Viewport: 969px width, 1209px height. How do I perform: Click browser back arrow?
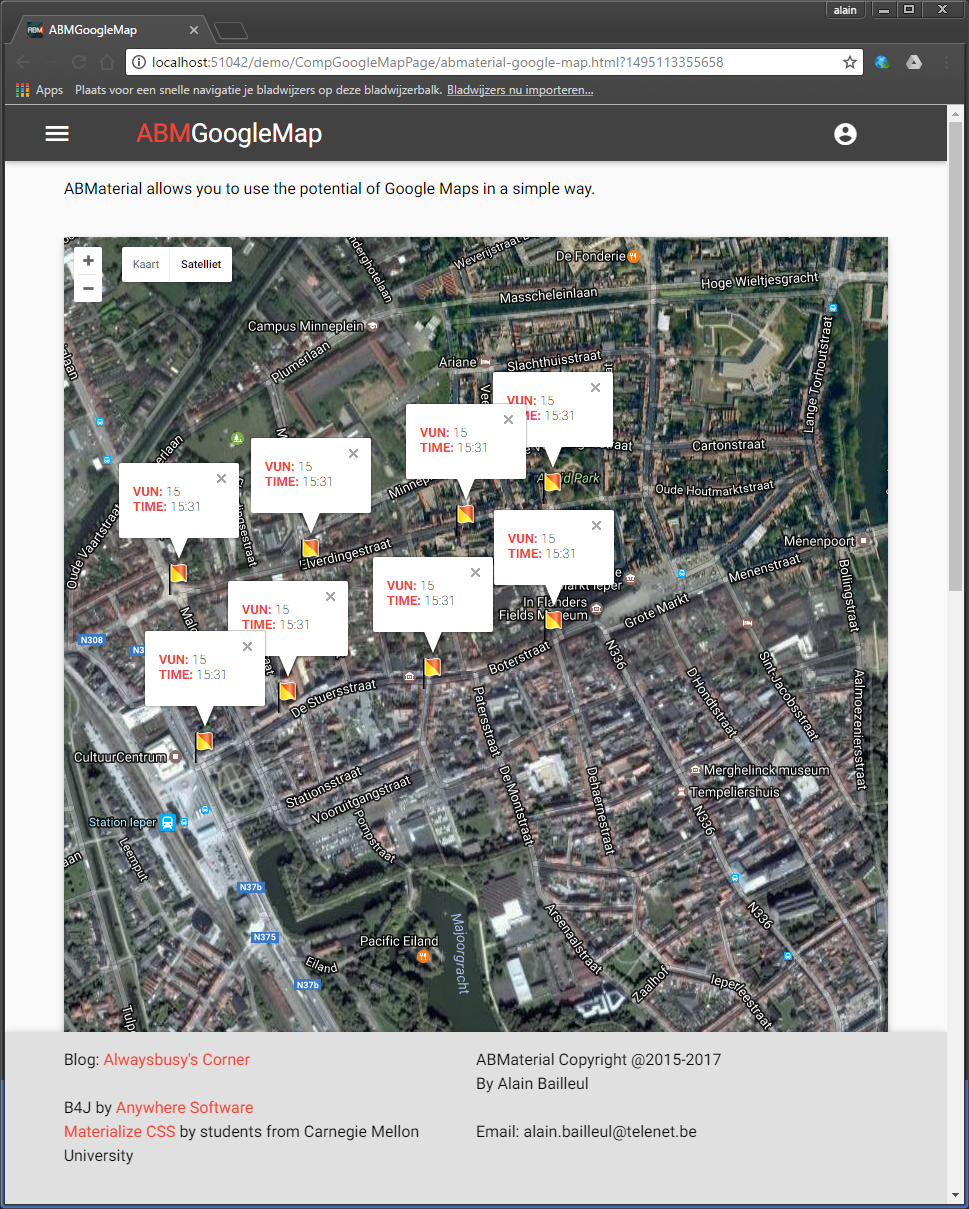[x=24, y=62]
